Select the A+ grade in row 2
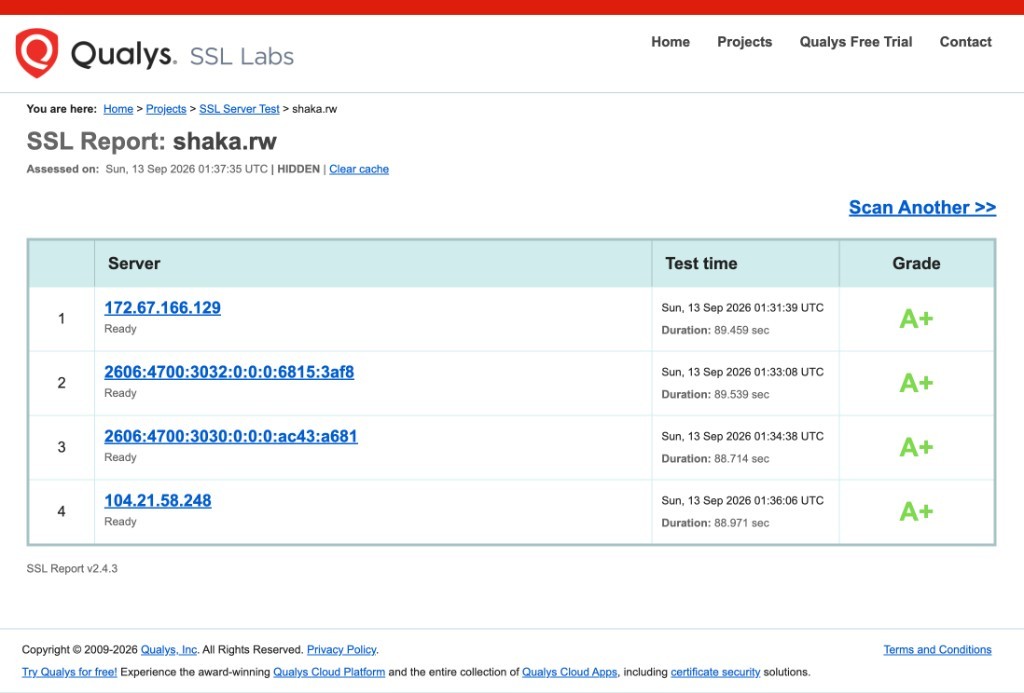The height and width of the screenshot is (693, 1024). tap(916, 383)
